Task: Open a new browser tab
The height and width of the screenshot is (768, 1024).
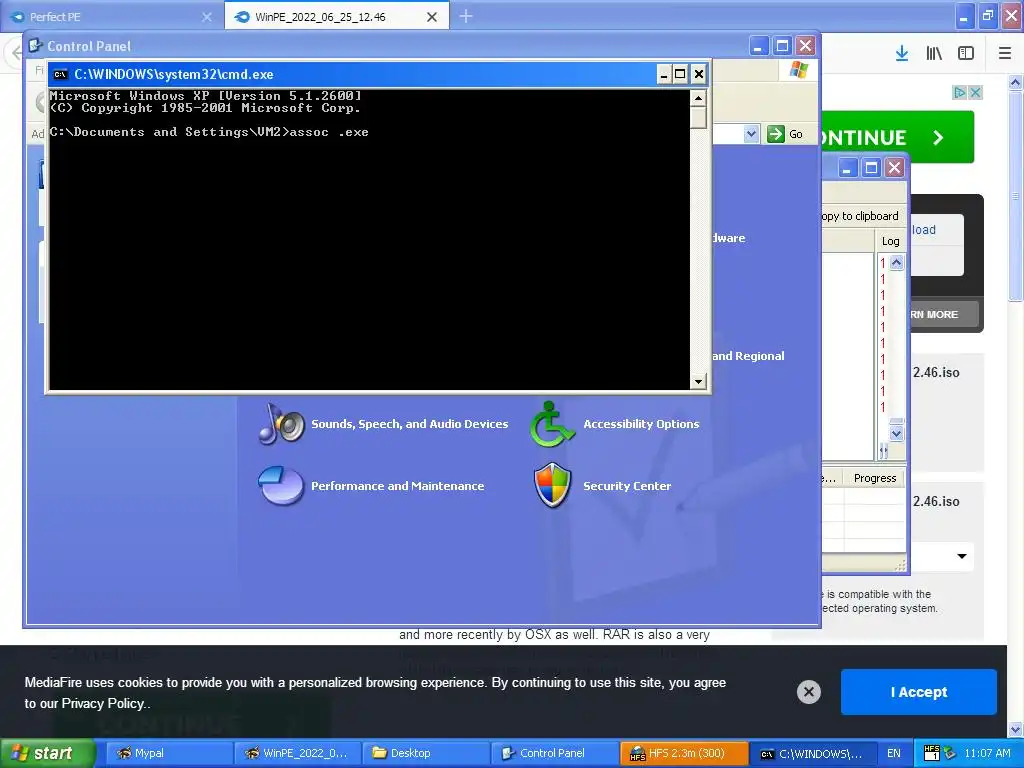Action: pos(466,16)
